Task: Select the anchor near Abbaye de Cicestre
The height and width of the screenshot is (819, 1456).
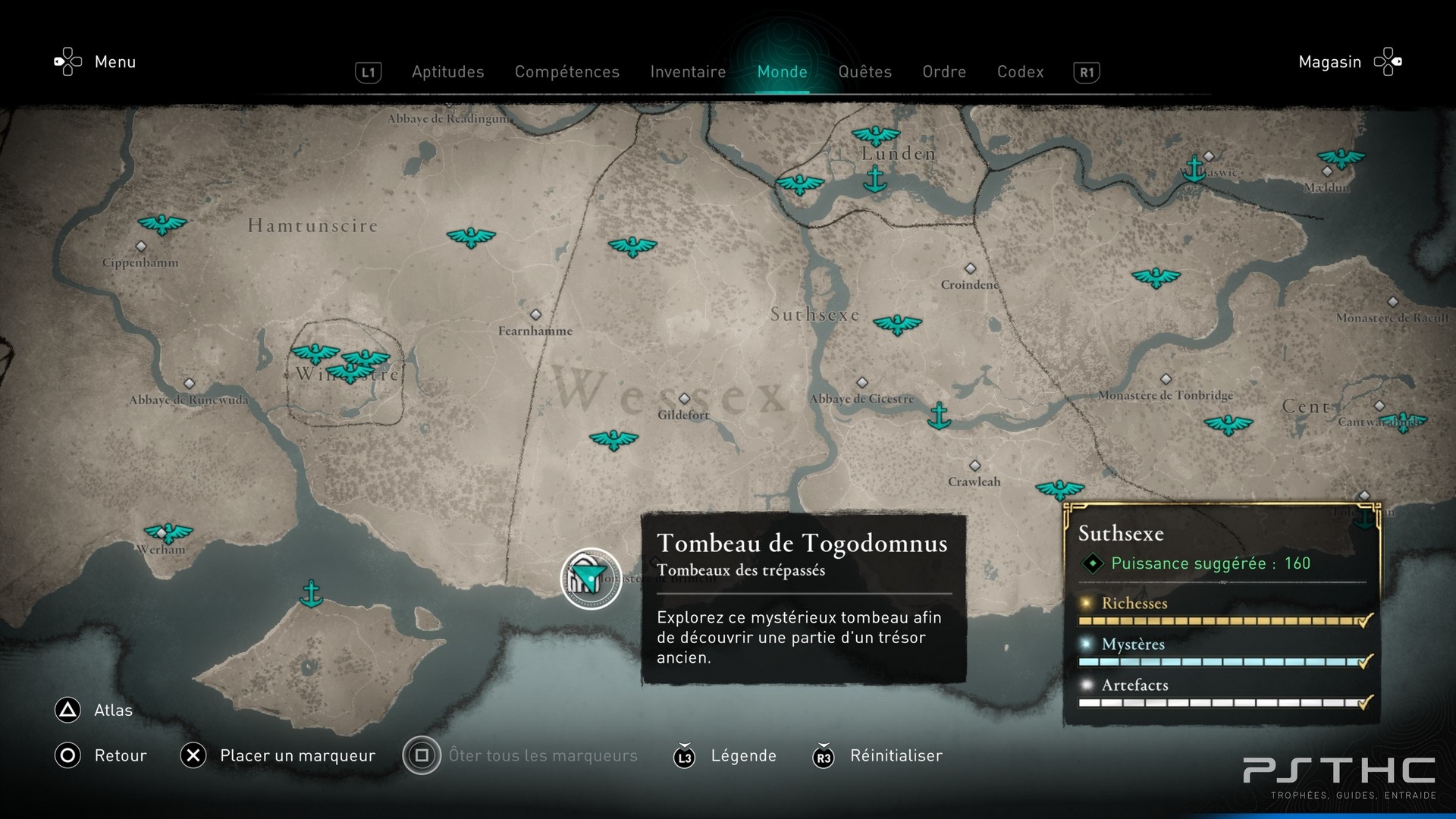Action: (x=939, y=416)
